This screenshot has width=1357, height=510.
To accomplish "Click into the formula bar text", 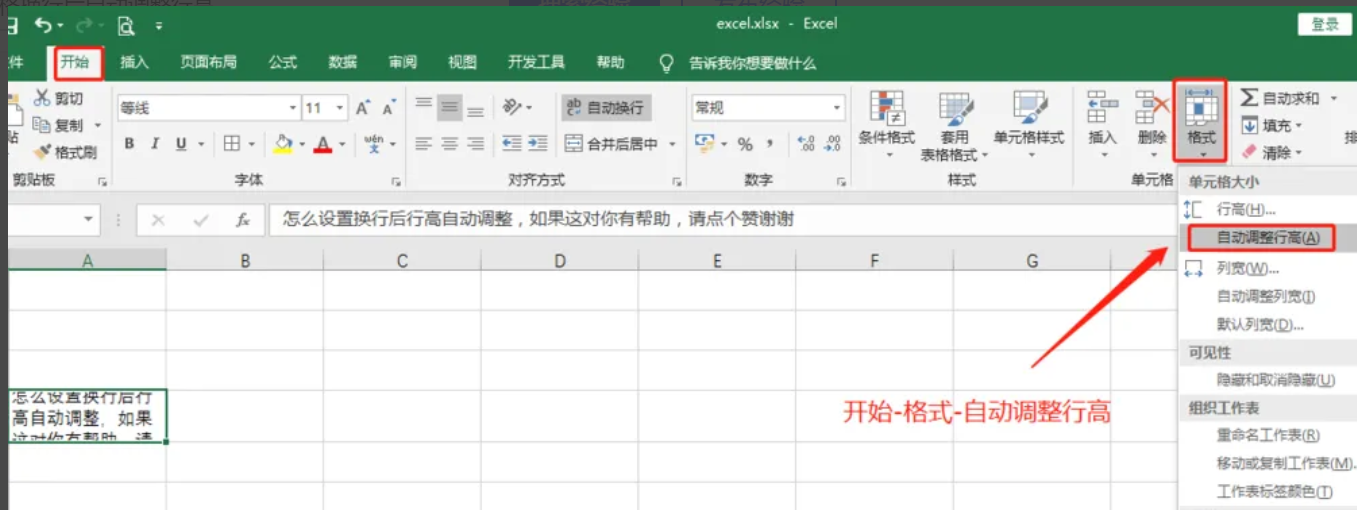I will pos(700,219).
